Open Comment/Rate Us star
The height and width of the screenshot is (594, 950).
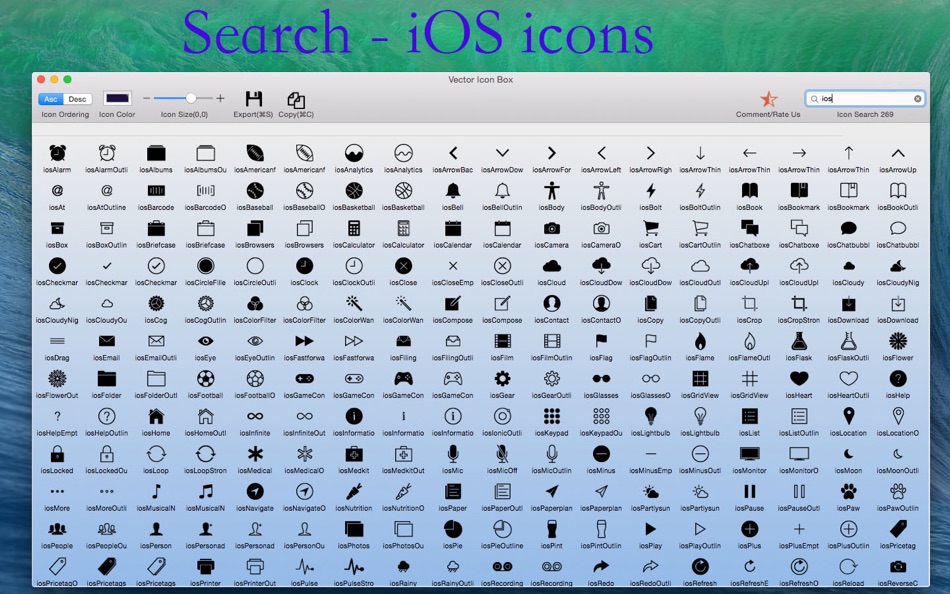click(x=768, y=98)
